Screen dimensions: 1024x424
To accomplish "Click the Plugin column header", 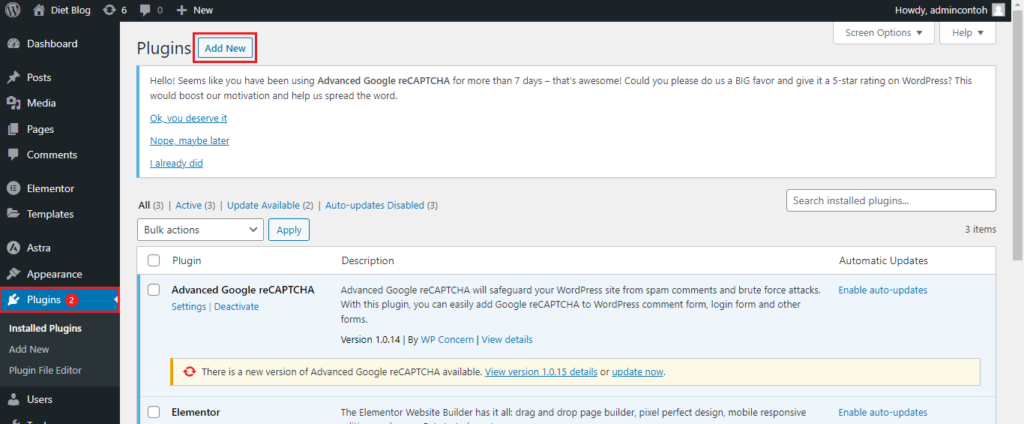I will tap(187, 261).
